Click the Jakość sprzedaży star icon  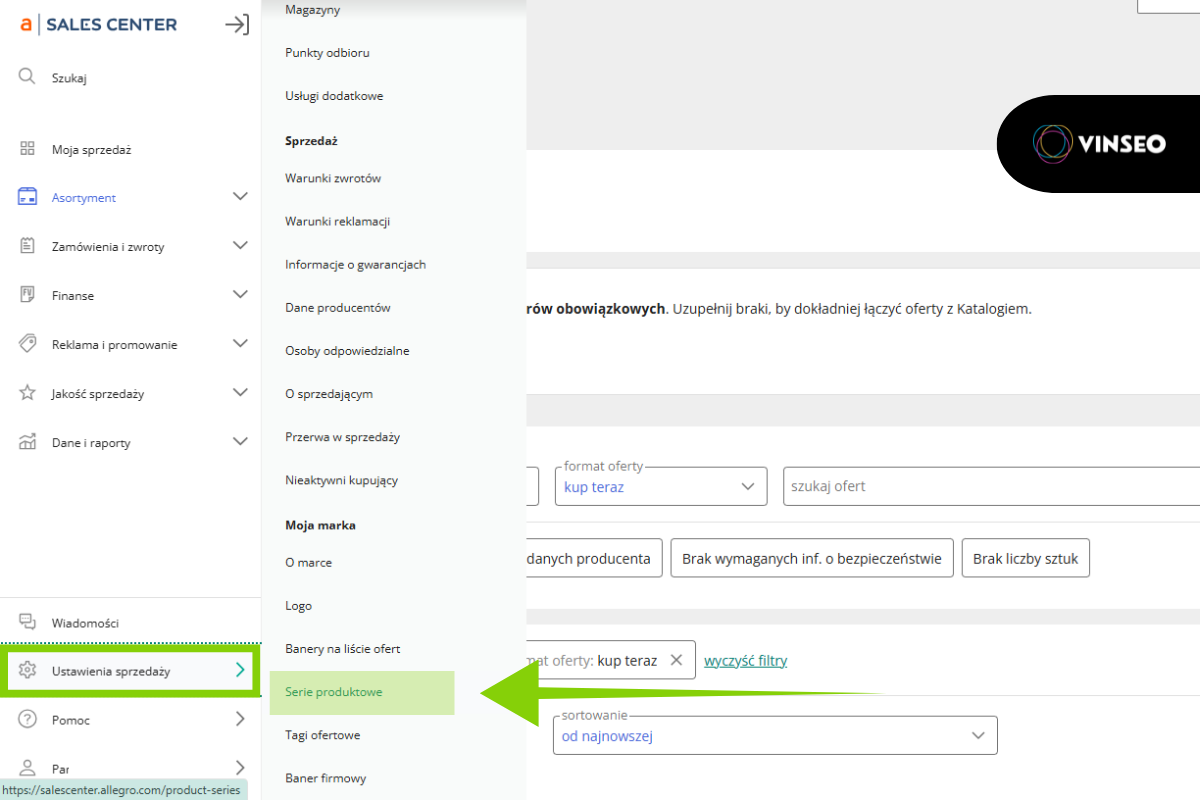27,393
